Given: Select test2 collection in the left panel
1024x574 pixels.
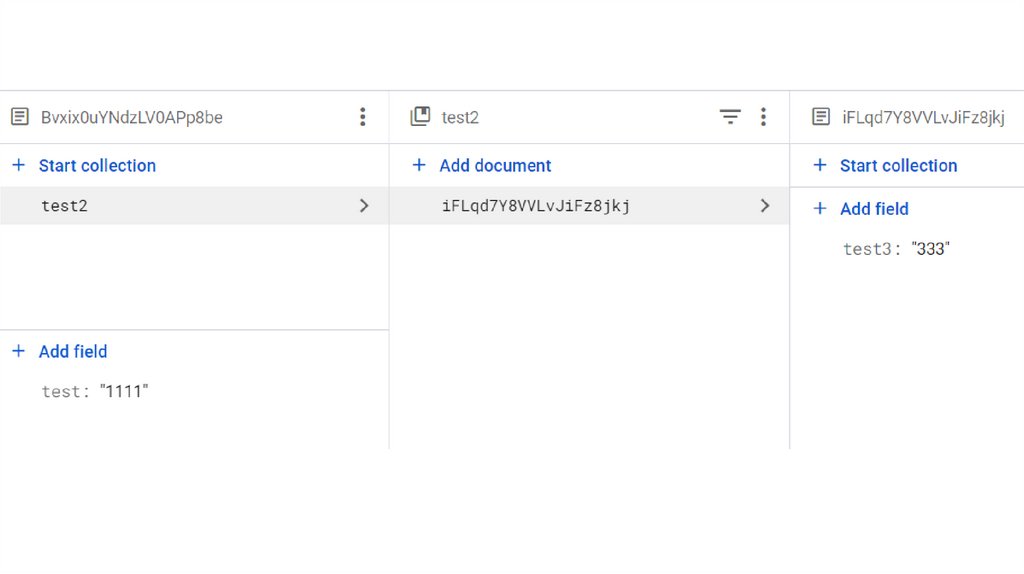Looking at the screenshot, I should (x=64, y=206).
